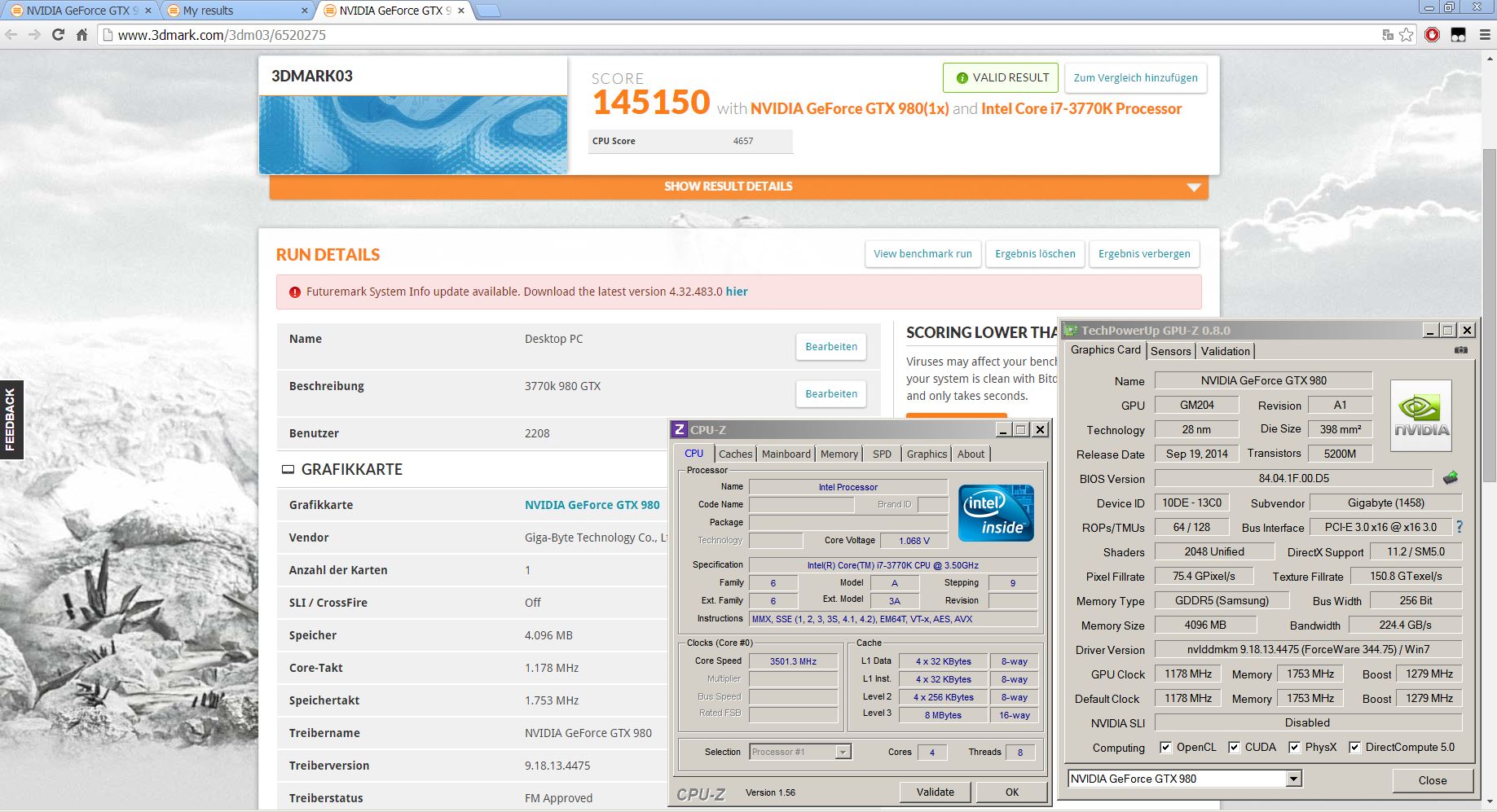
Task: Click the Intel Core i7-3770K Processor link
Action: click(1081, 109)
